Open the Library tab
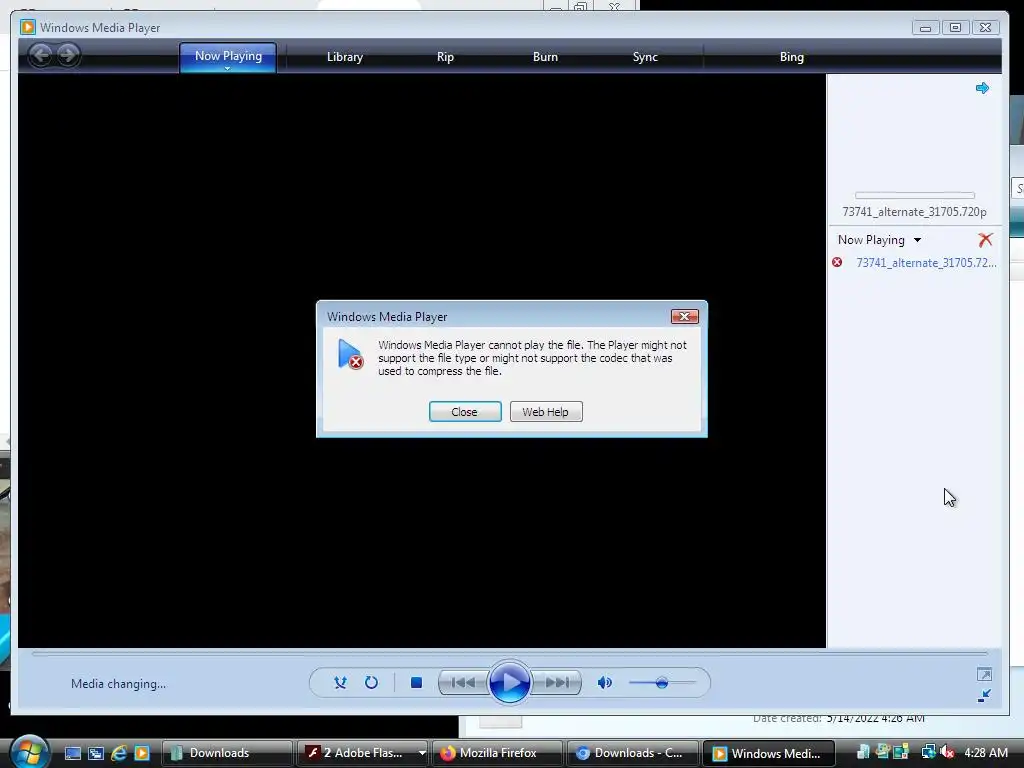Screen dimensions: 1024x768 (x=345, y=57)
